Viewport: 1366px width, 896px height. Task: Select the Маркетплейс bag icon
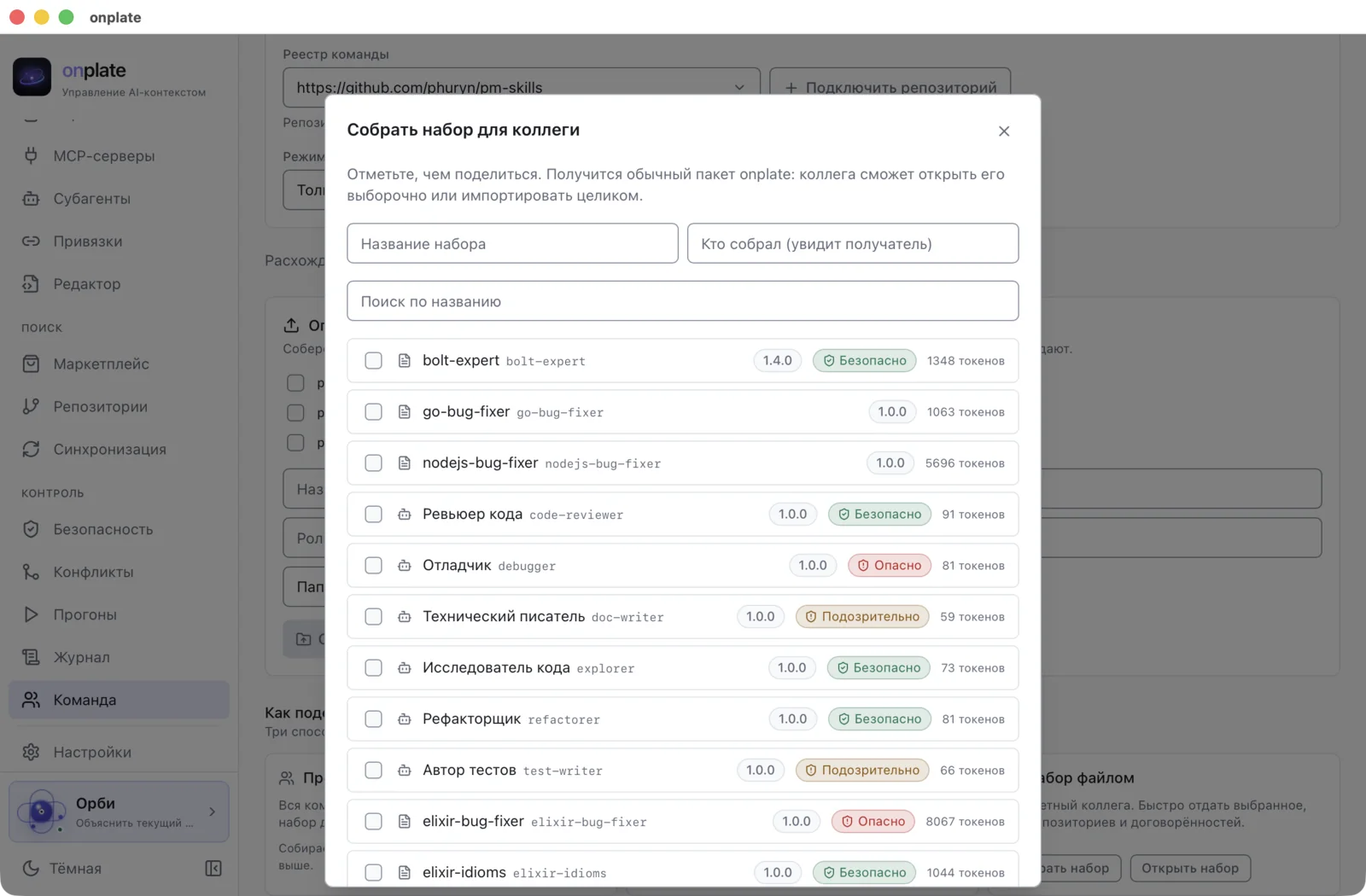pos(31,364)
